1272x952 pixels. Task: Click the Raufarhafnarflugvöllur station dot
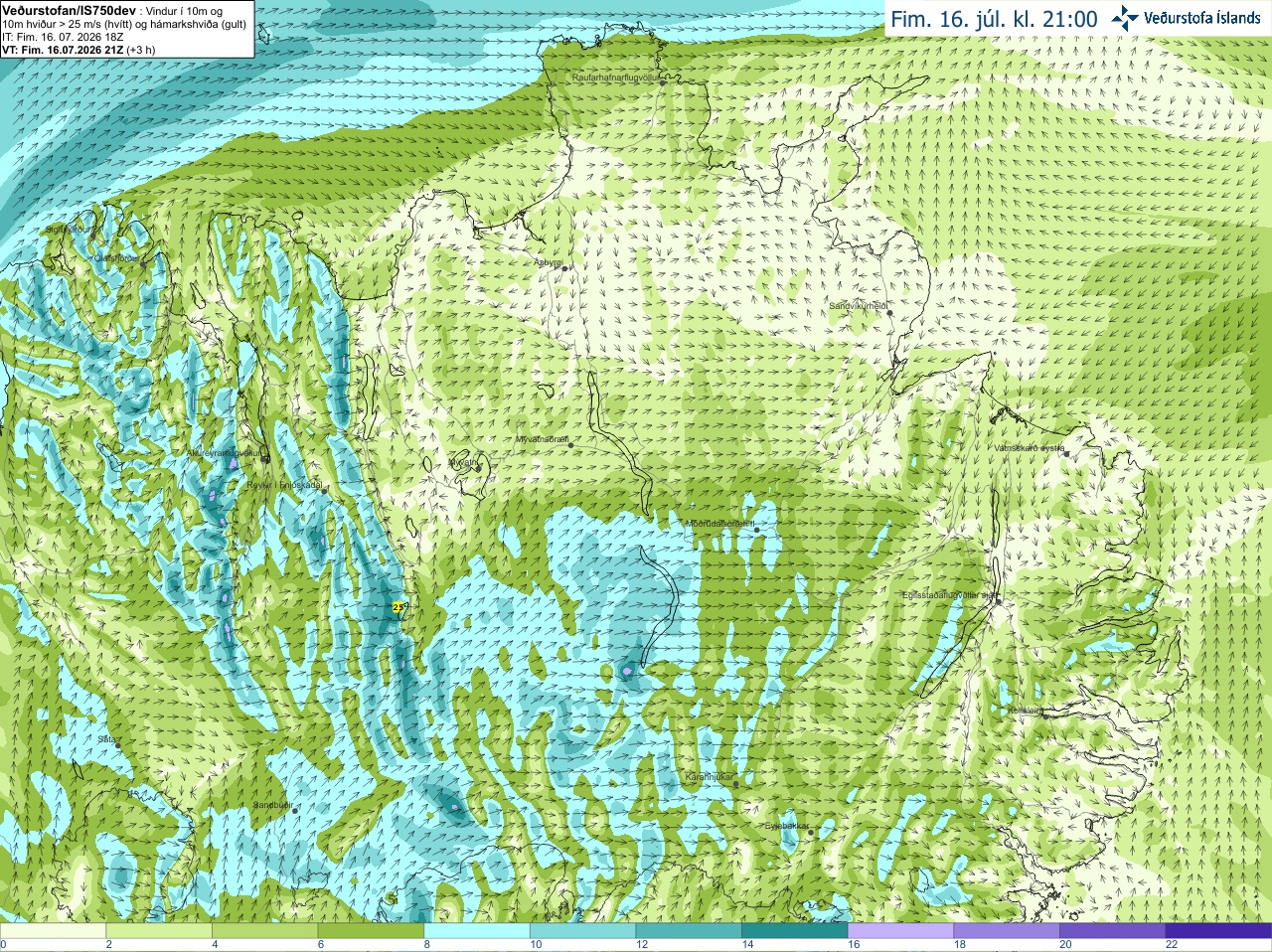pos(664,83)
